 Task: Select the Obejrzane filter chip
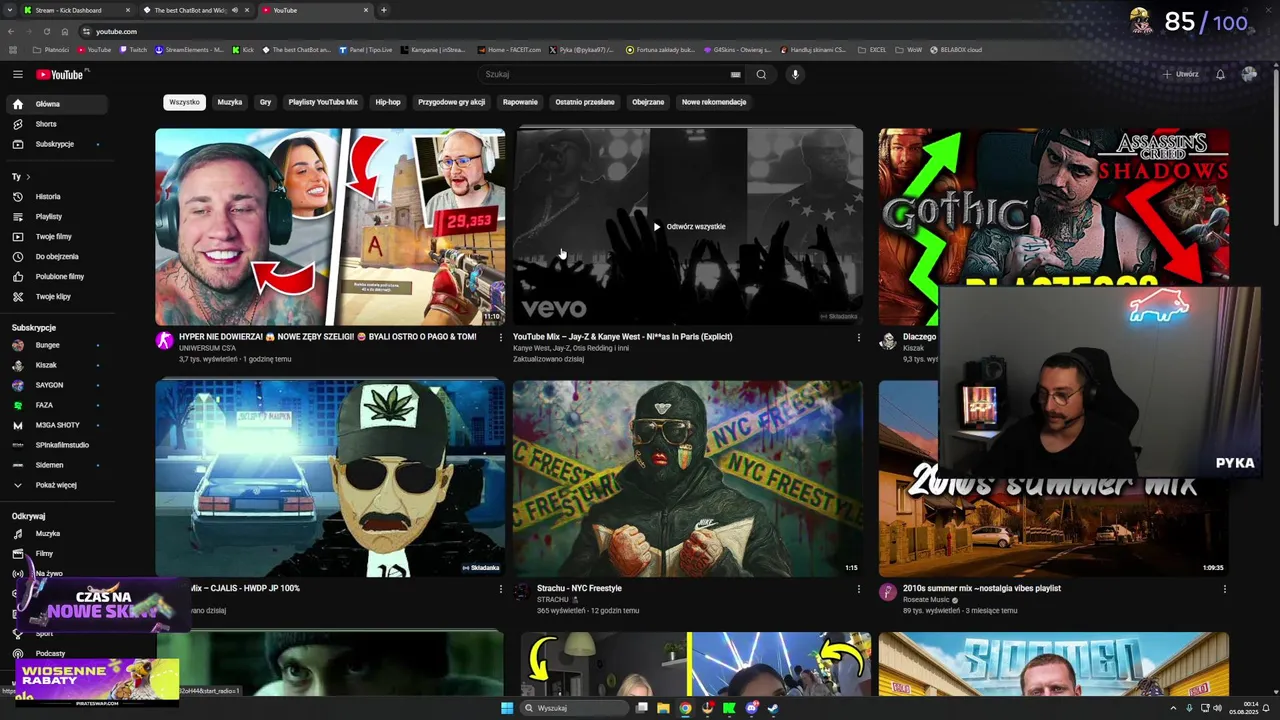tap(648, 102)
